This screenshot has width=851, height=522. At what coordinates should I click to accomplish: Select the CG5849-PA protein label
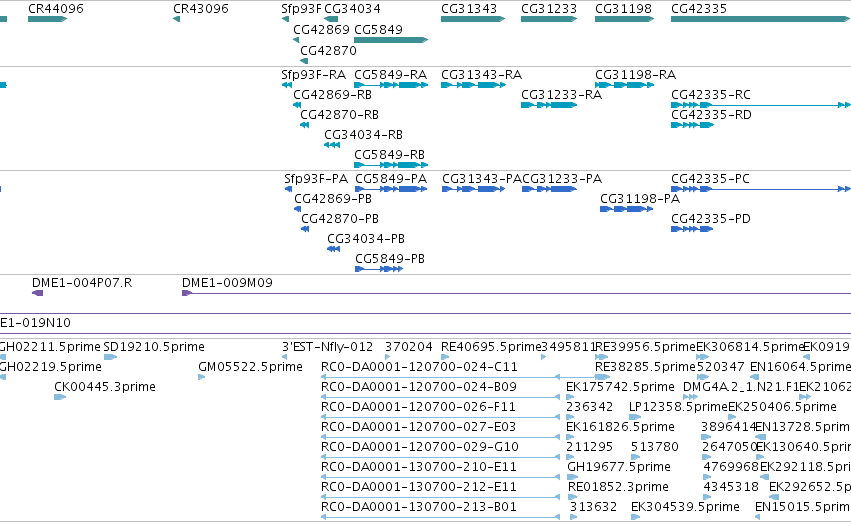[391, 179]
